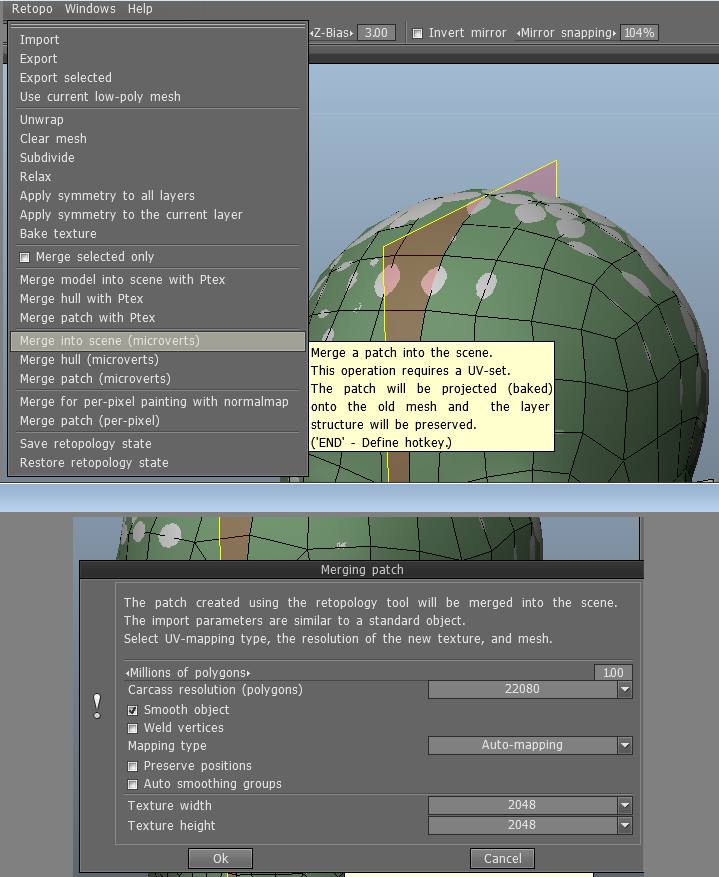
Task: Choose Unwrap menu entry
Action: click(x=41, y=120)
